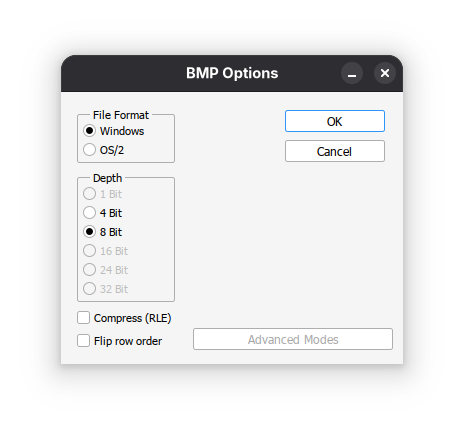Open the Advanced Modes button
The width and height of the screenshot is (464, 431).
(x=293, y=339)
